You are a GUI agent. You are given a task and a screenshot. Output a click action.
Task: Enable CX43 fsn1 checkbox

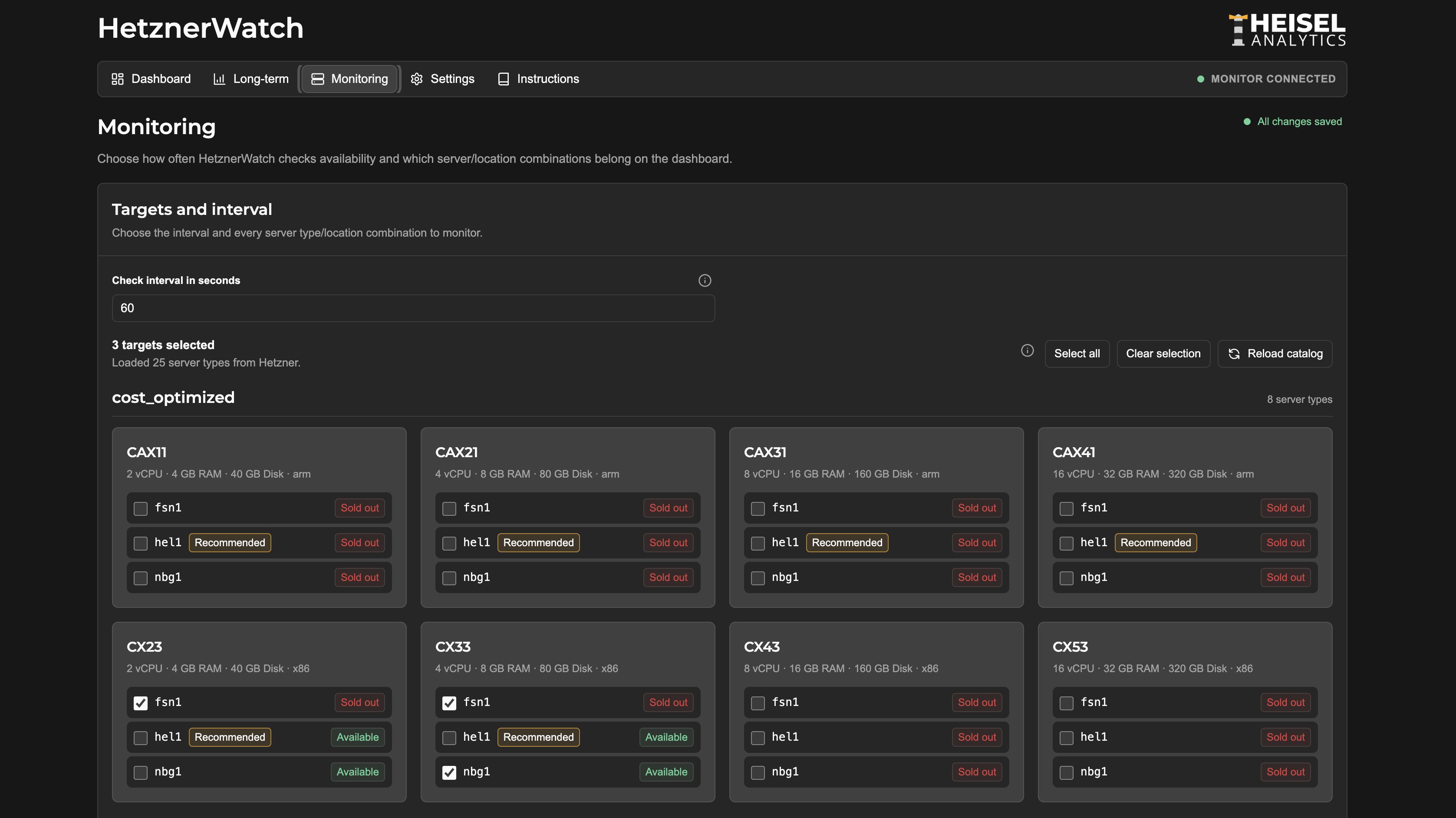tap(758, 703)
